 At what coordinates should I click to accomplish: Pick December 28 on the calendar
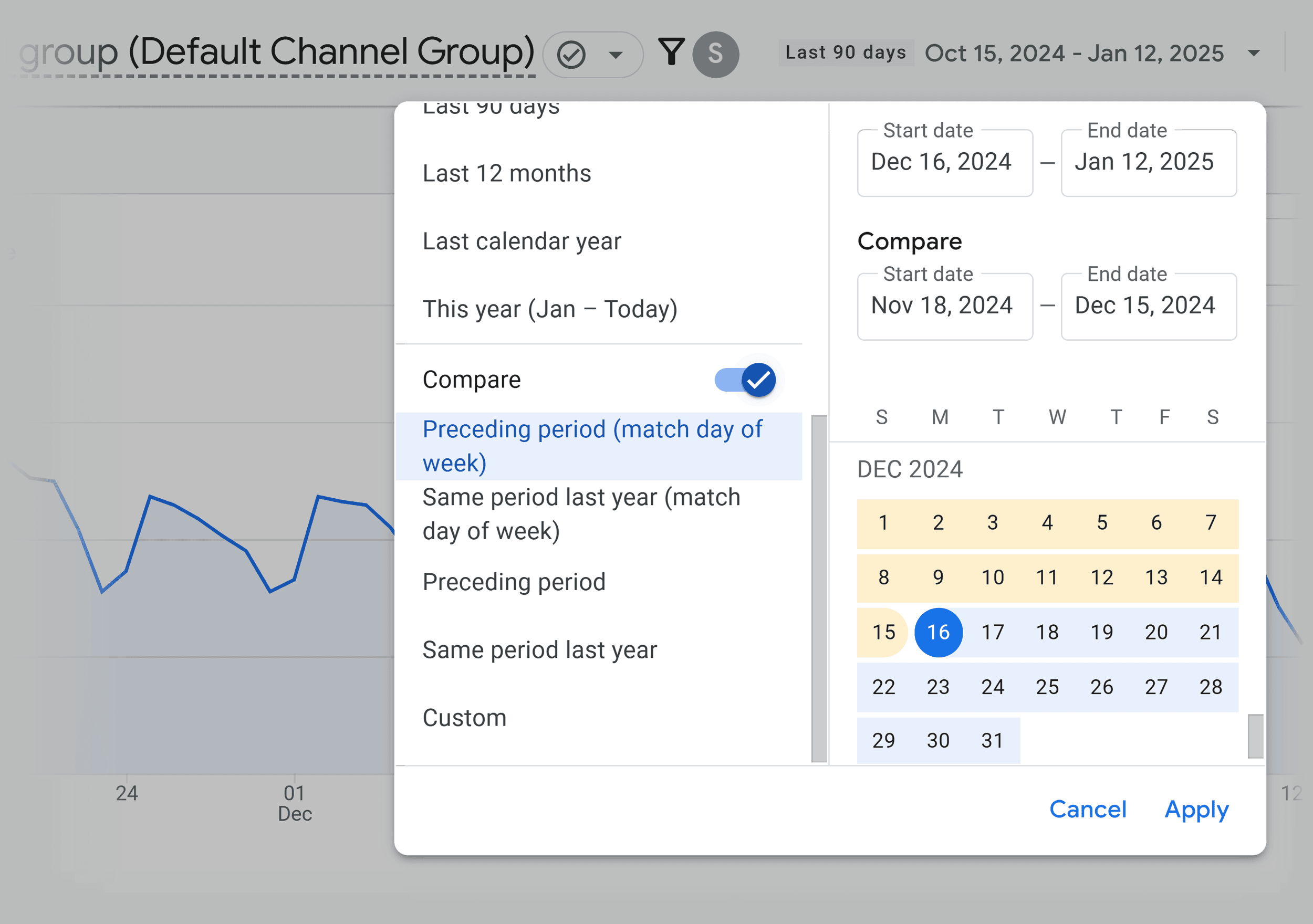[x=1211, y=687]
